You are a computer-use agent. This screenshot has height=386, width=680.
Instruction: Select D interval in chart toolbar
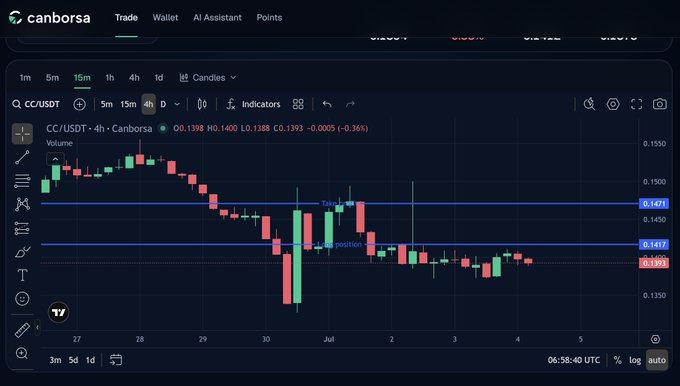pyautogui.click(x=163, y=104)
